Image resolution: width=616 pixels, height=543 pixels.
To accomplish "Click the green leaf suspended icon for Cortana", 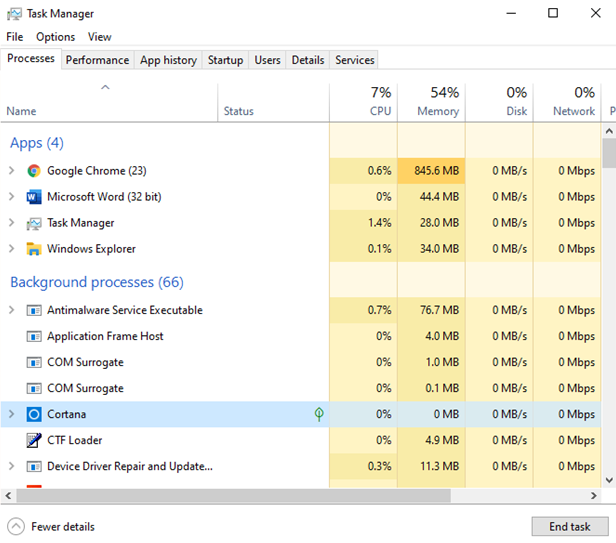I will (319, 414).
